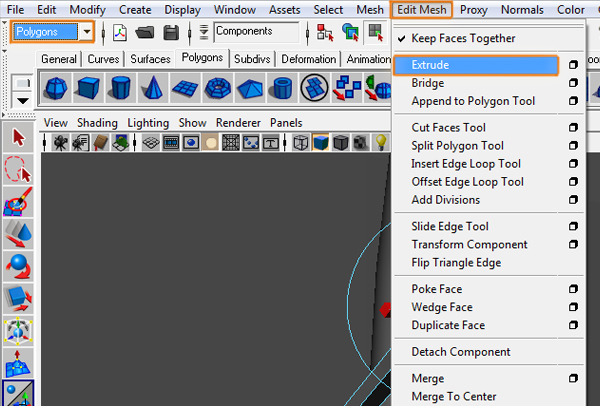The width and height of the screenshot is (600, 406).
Task: Click the Save Scene disk icon
Action: [x=171, y=33]
